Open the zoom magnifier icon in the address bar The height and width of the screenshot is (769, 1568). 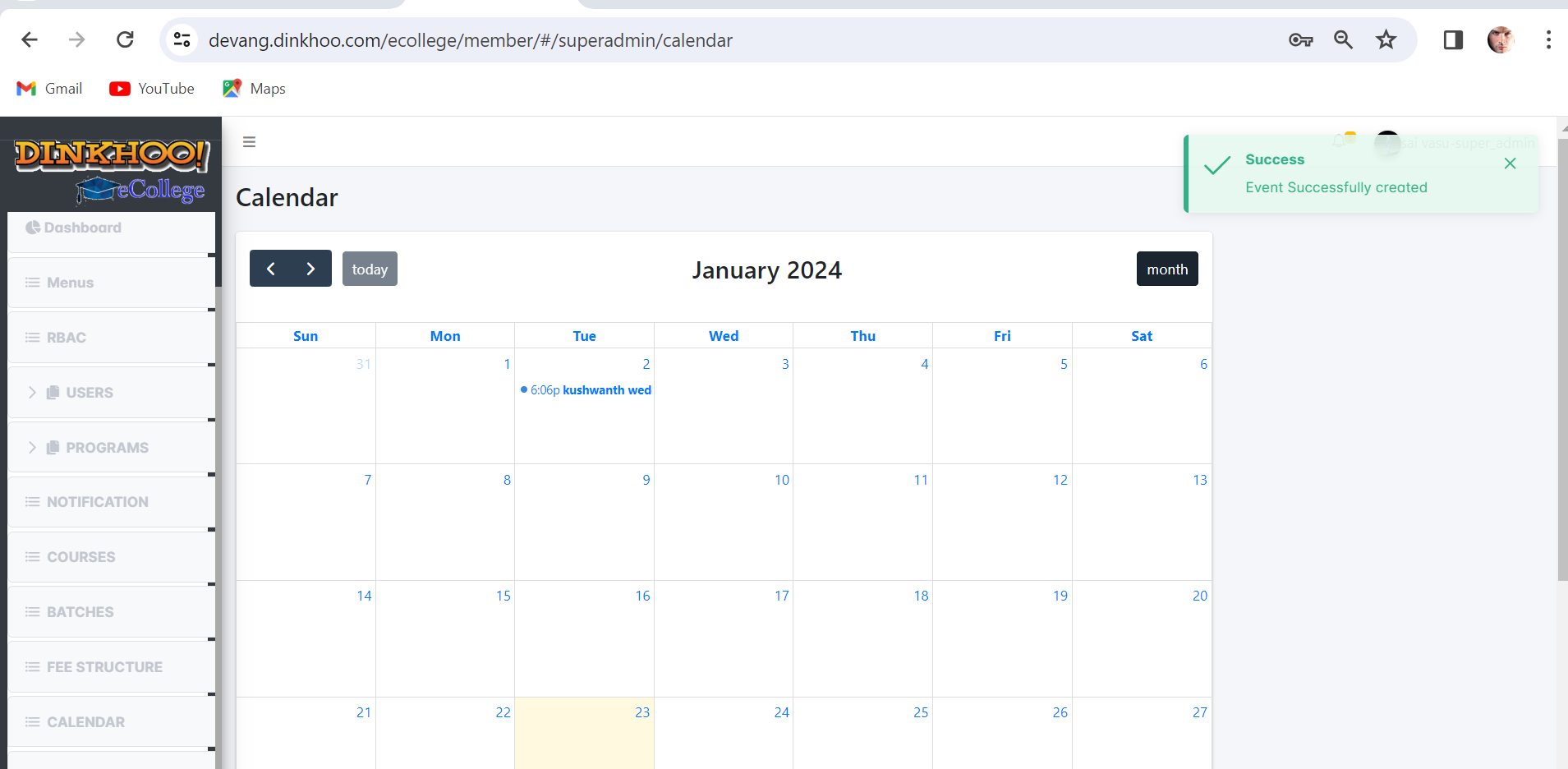tap(1343, 39)
